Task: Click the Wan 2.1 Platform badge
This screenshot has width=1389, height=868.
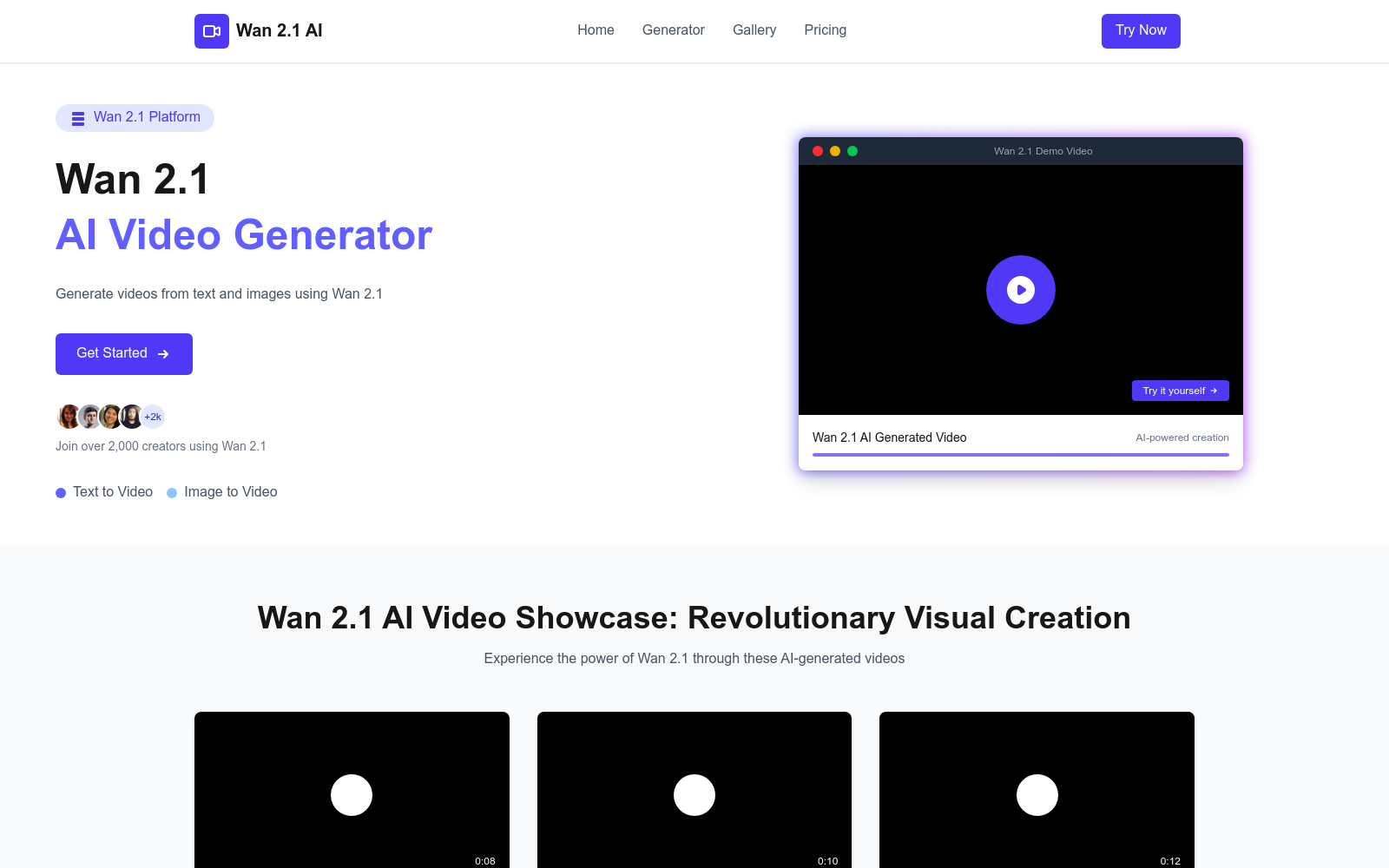Action: tap(135, 118)
